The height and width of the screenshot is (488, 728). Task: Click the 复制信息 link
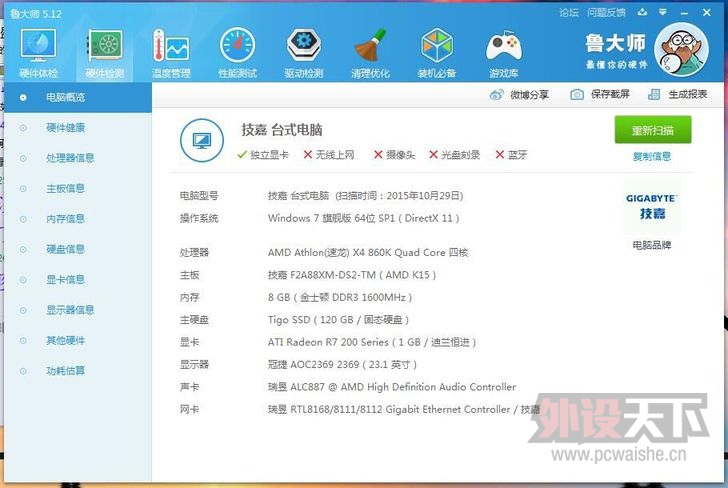tap(651, 157)
